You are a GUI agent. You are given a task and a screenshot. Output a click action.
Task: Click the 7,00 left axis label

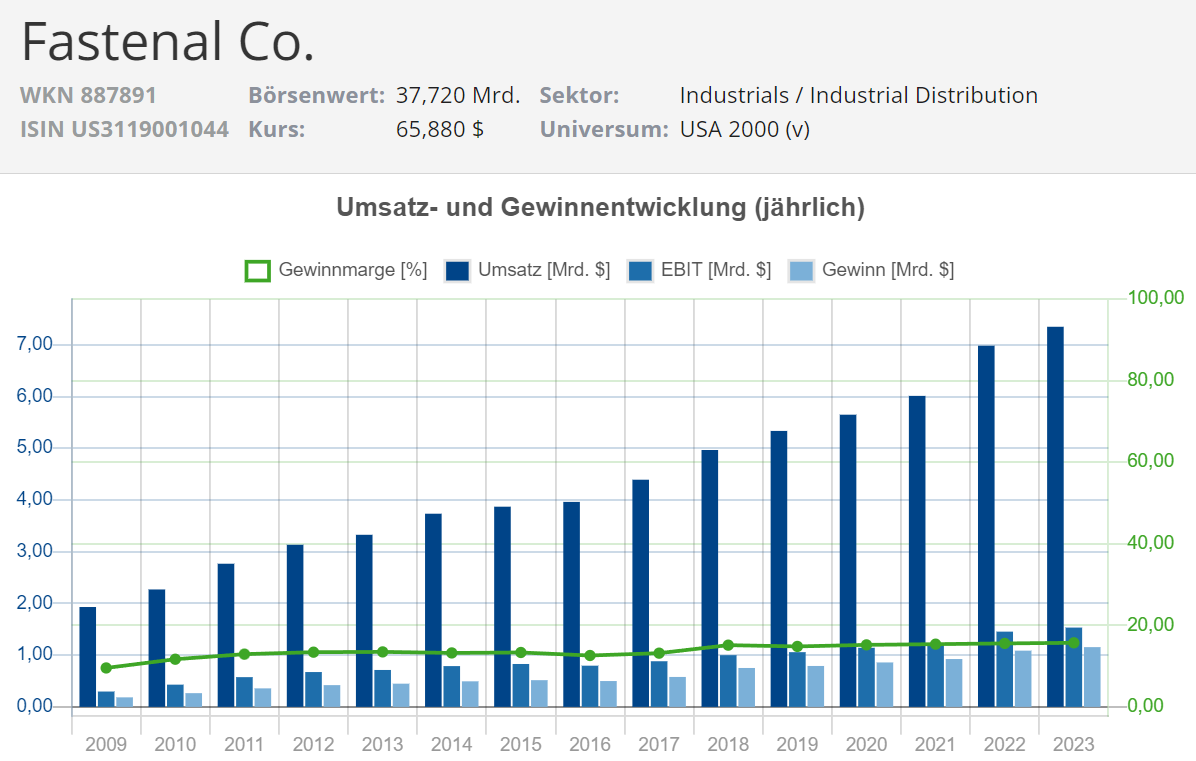35,344
